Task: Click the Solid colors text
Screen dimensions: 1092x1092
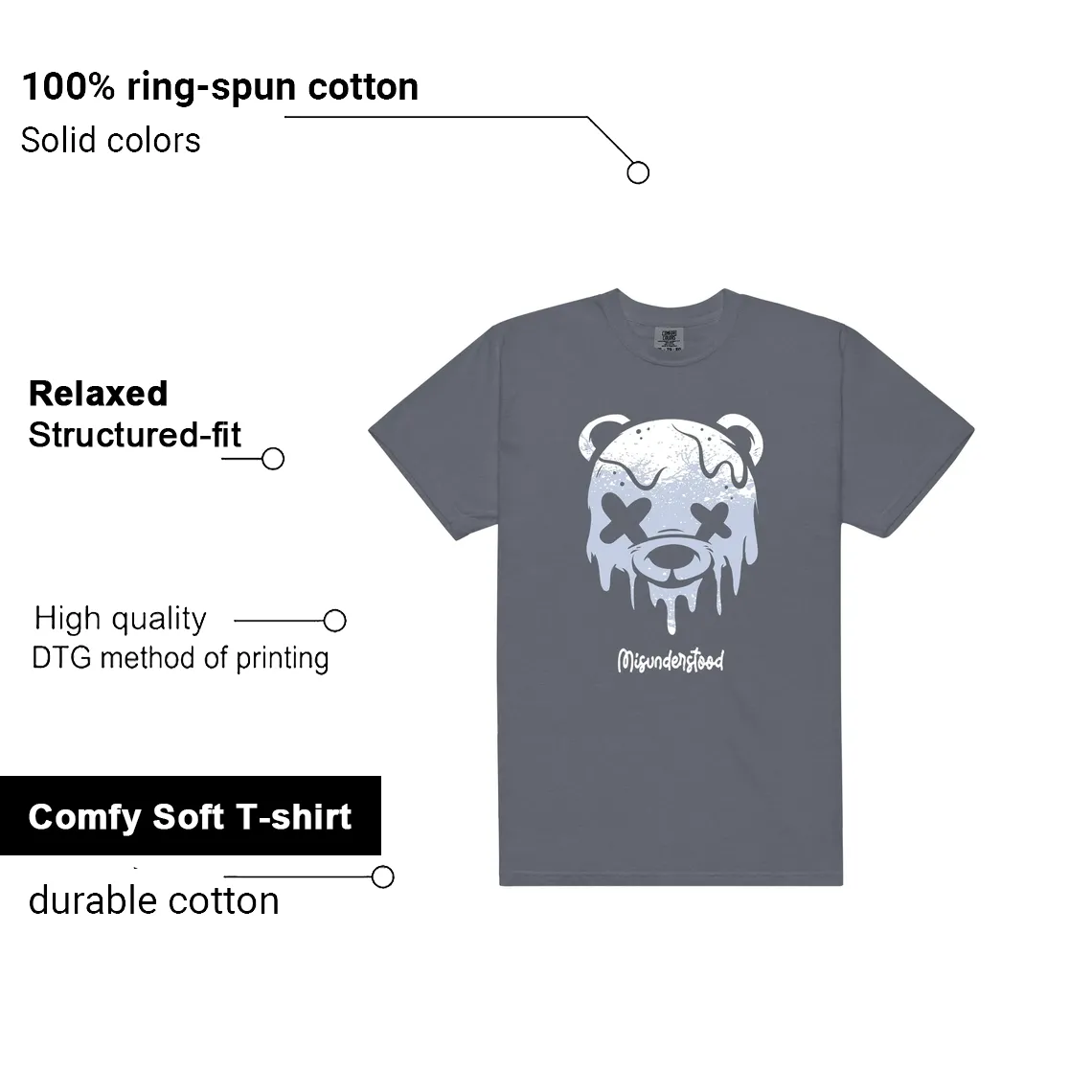Action: click(111, 140)
